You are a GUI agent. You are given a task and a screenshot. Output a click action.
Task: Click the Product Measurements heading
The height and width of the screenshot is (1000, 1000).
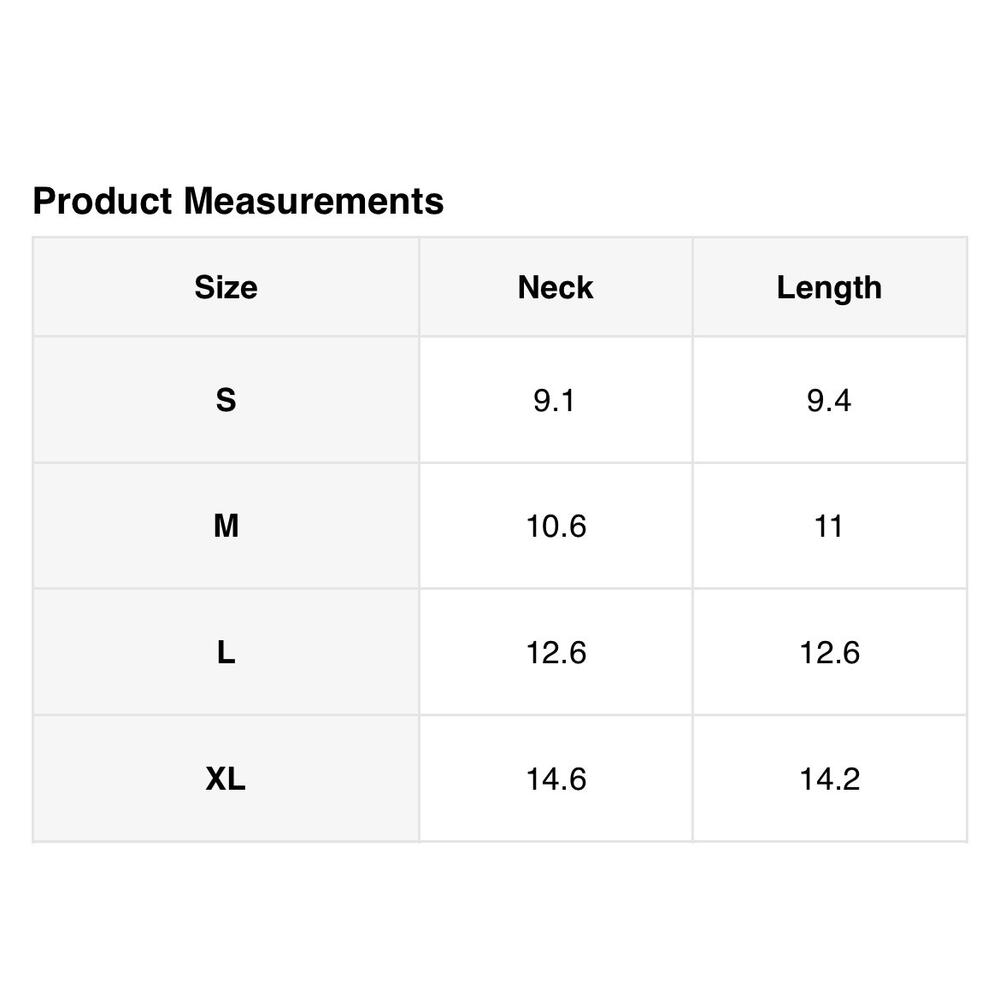pyautogui.click(x=238, y=201)
